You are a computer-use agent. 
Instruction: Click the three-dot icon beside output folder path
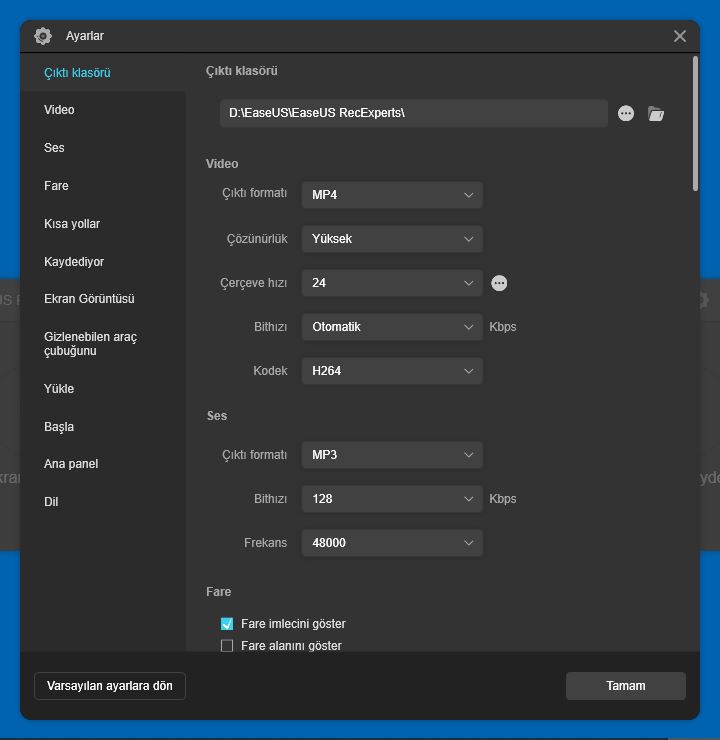626,114
